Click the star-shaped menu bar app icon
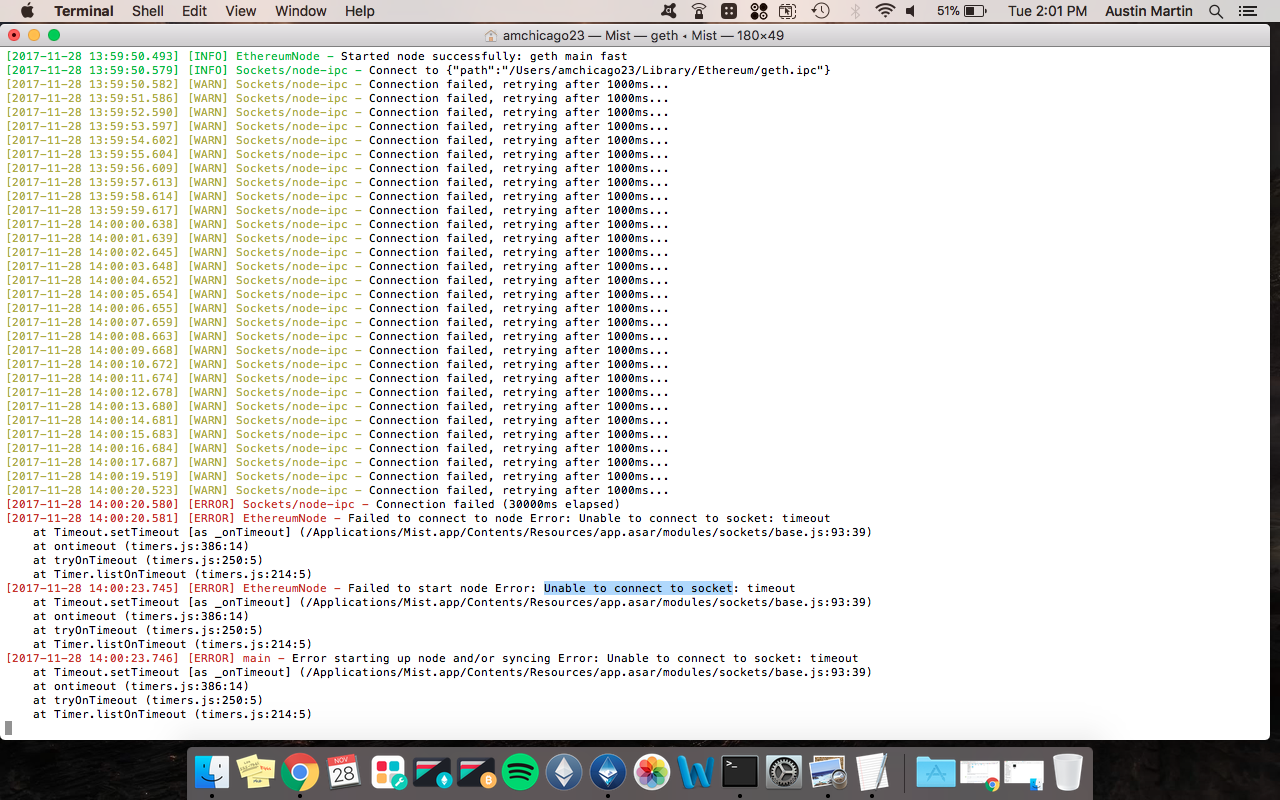Screen dimensions: 1280x800 coord(669,11)
